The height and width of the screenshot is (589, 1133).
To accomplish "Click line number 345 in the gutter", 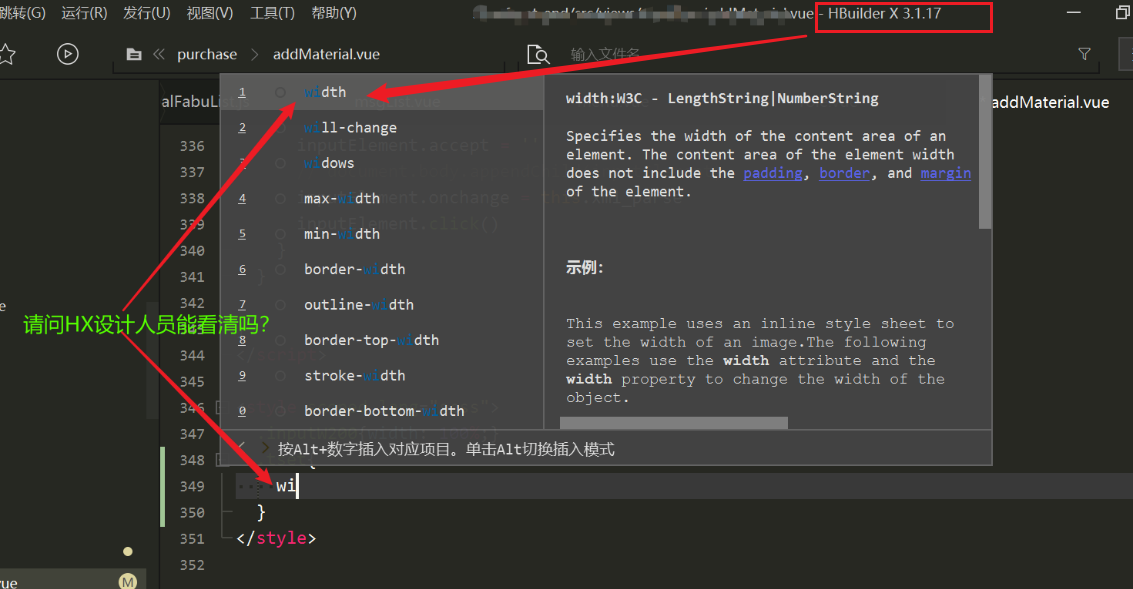I will [x=192, y=382].
